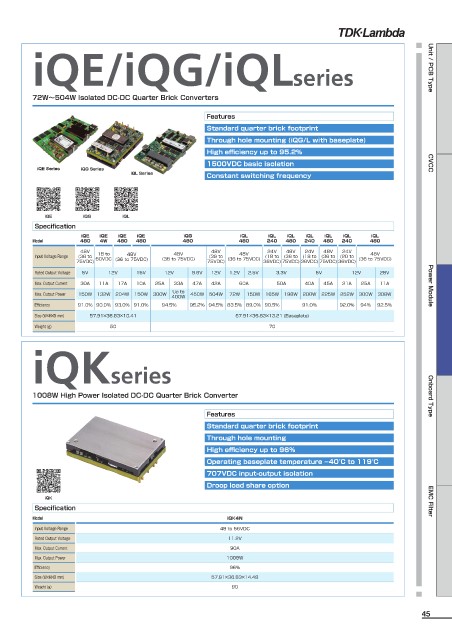Viewport: 452px width, 640px height.
Task: Click the 'Up to 400W' table cell
Action: tap(178, 294)
